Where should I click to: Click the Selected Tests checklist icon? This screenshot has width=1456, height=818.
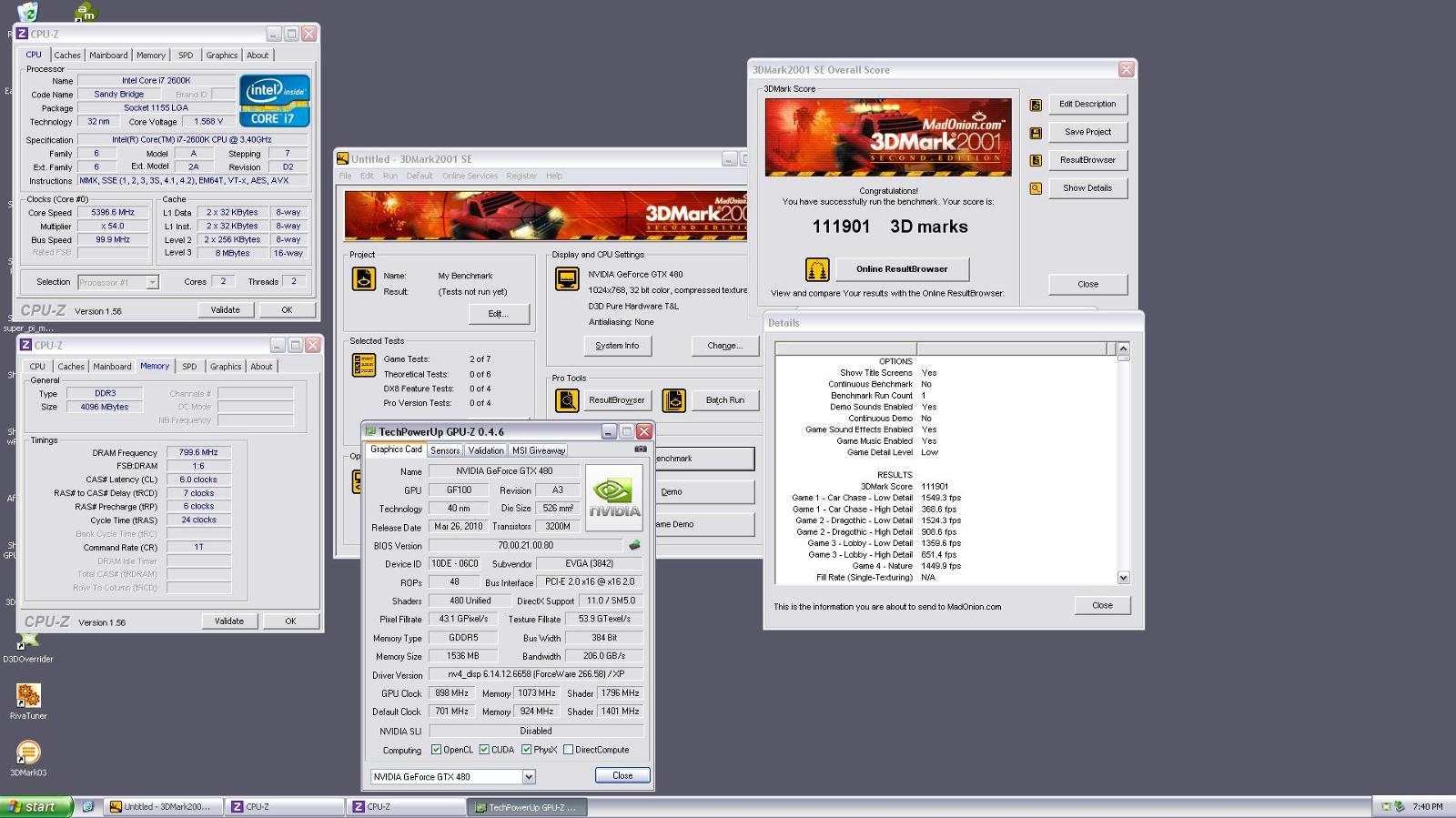[x=364, y=365]
